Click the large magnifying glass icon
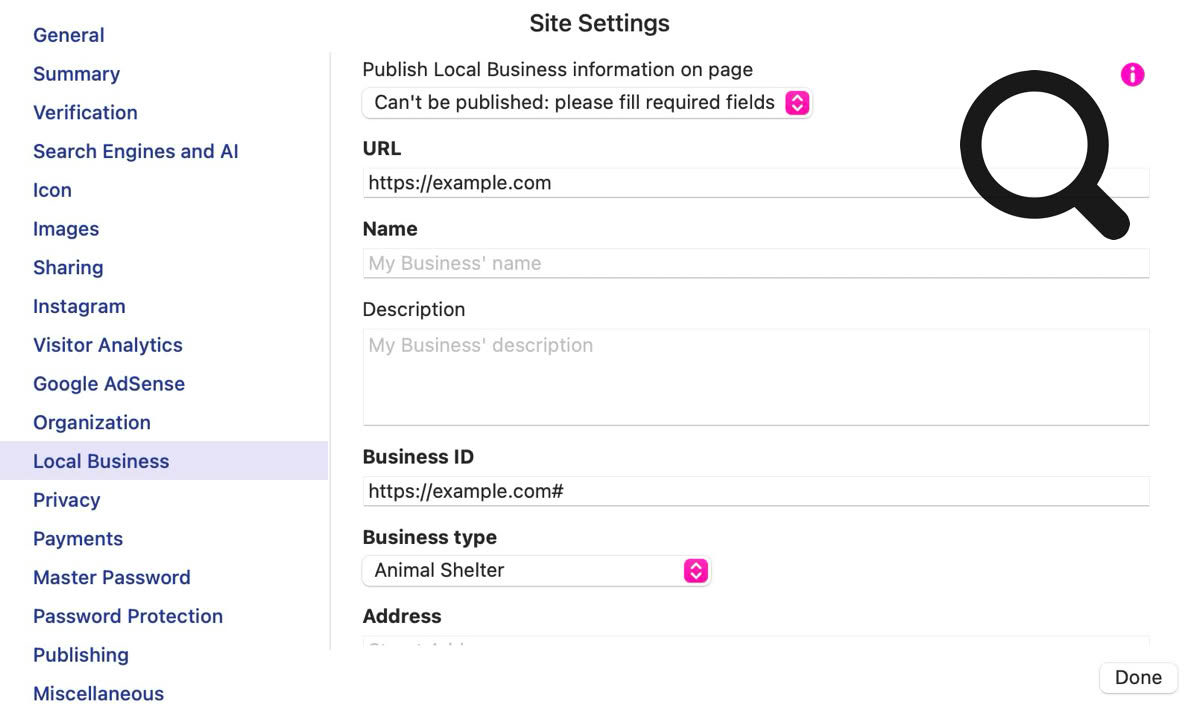This screenshot has width=1200, height=708. point(1040,150)
